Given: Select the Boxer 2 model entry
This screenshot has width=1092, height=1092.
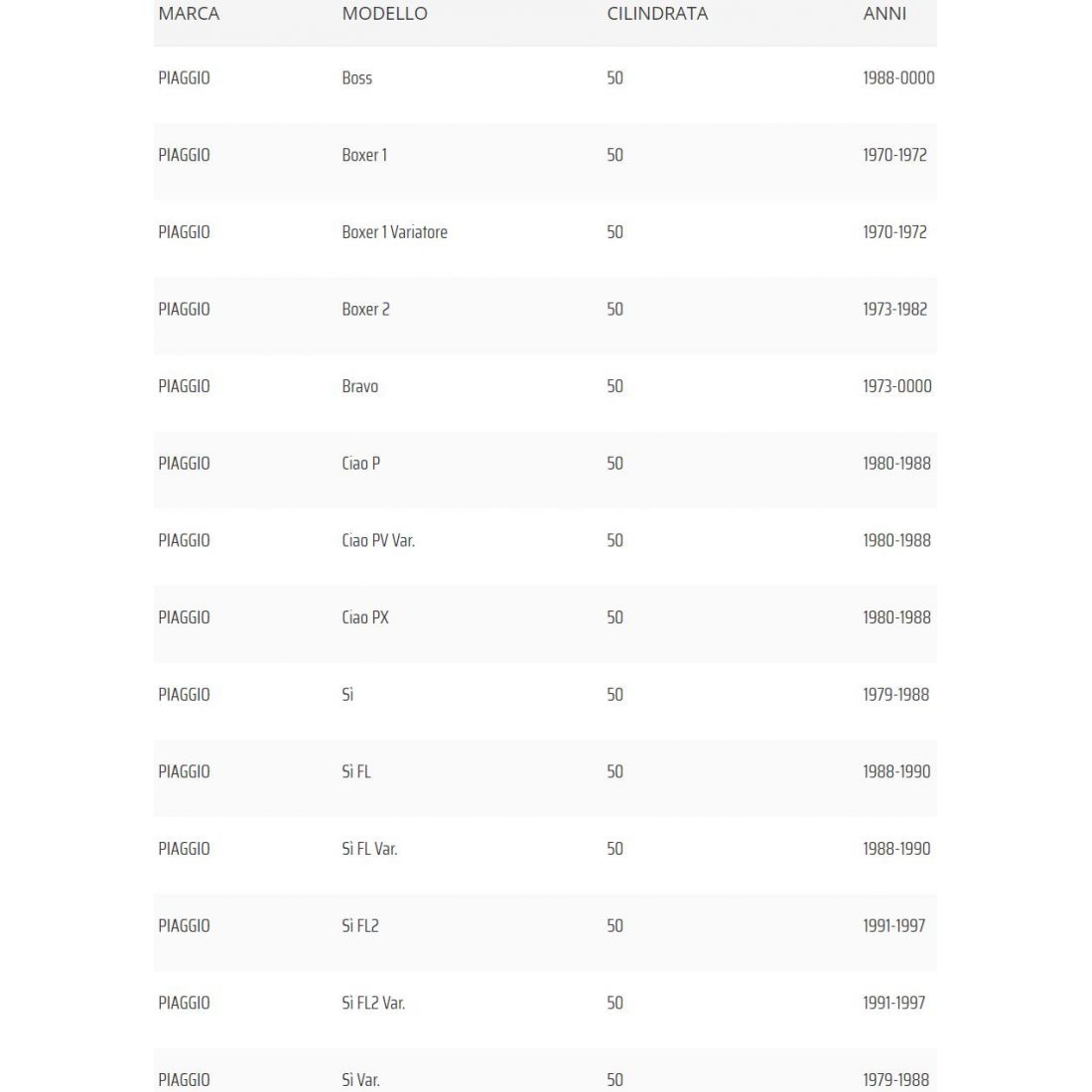Looking at the screenshot, I should tap(365, 309).
